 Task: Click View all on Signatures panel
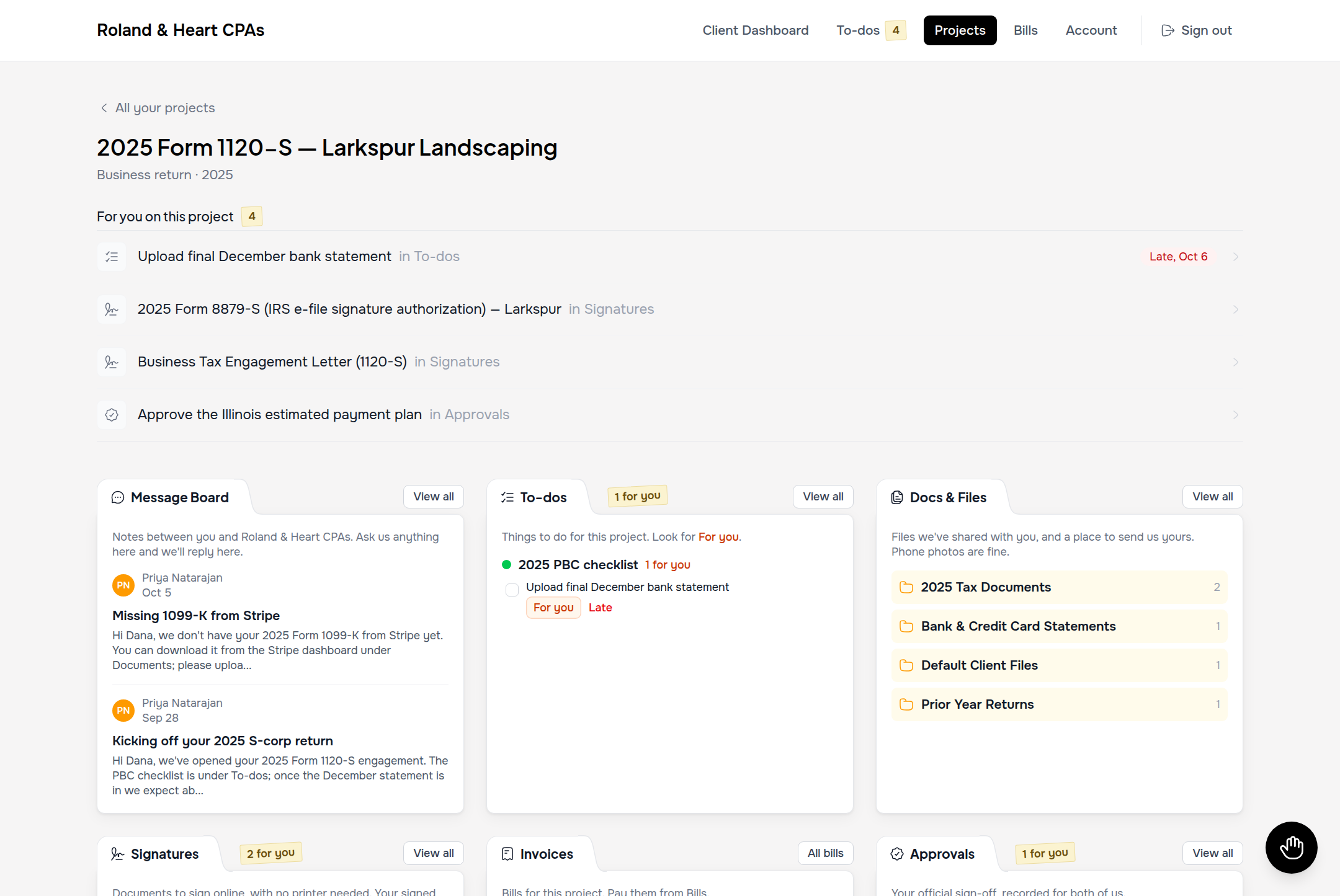(434, 853)
